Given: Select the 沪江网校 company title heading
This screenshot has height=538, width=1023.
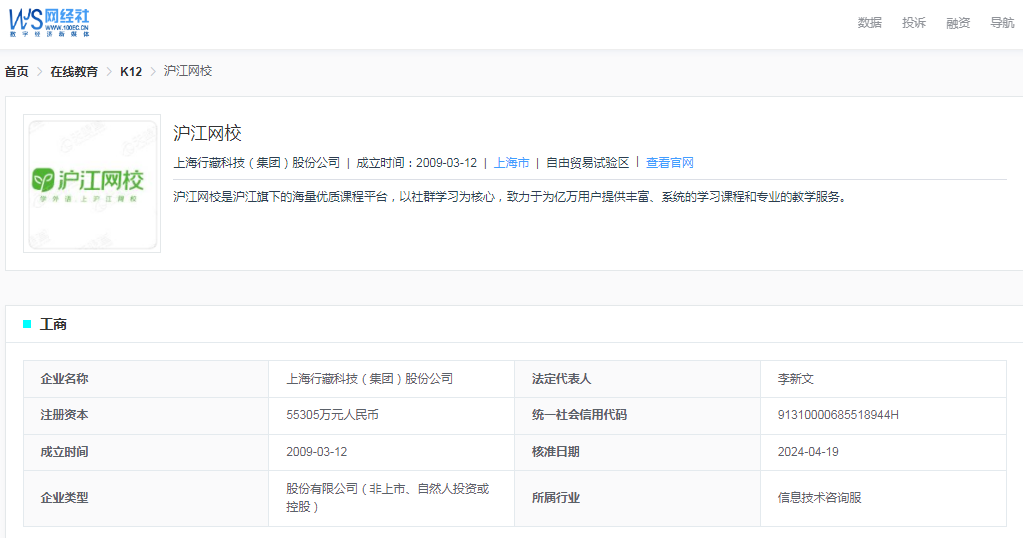Looking at the screenshot, I should [207, 133].
